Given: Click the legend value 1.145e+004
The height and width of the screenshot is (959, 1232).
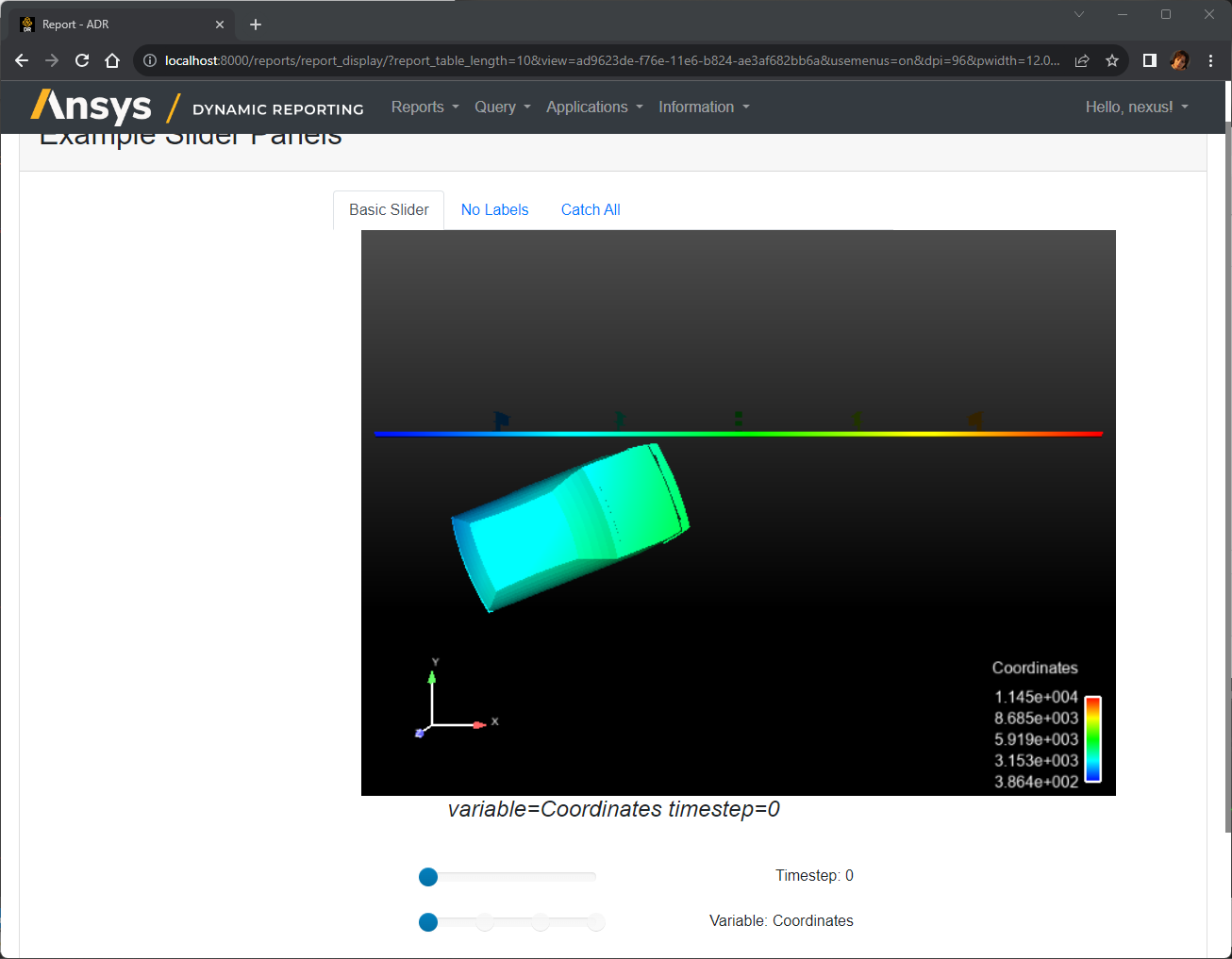Looking at the screenshot, I should coord(1036,697).
